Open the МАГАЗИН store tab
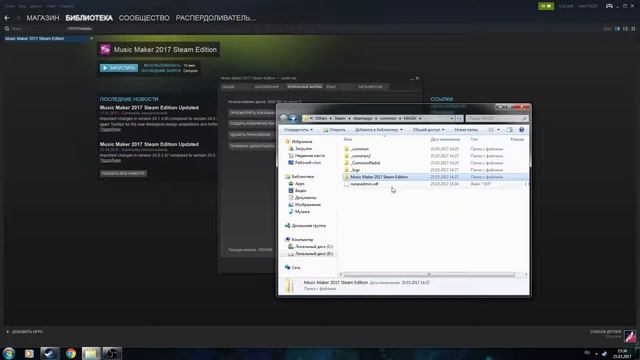 pyautogui.click(x=43, y=18)
